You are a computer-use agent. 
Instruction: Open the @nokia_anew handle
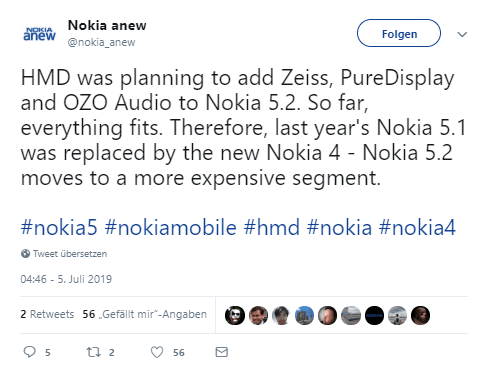pyautogui.click(x=101, y=43)
